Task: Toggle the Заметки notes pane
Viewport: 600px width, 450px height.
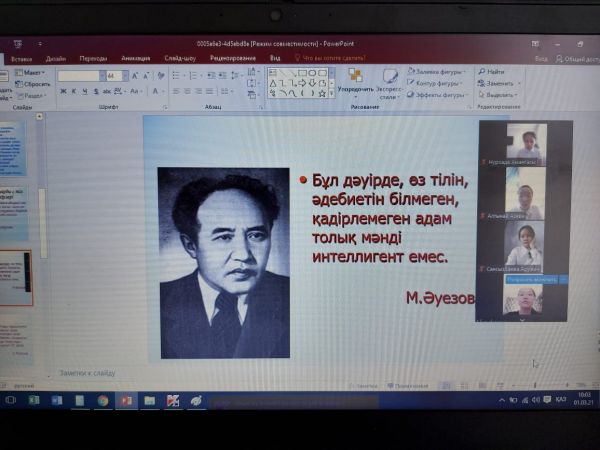Action: click(x=366, y=386)
